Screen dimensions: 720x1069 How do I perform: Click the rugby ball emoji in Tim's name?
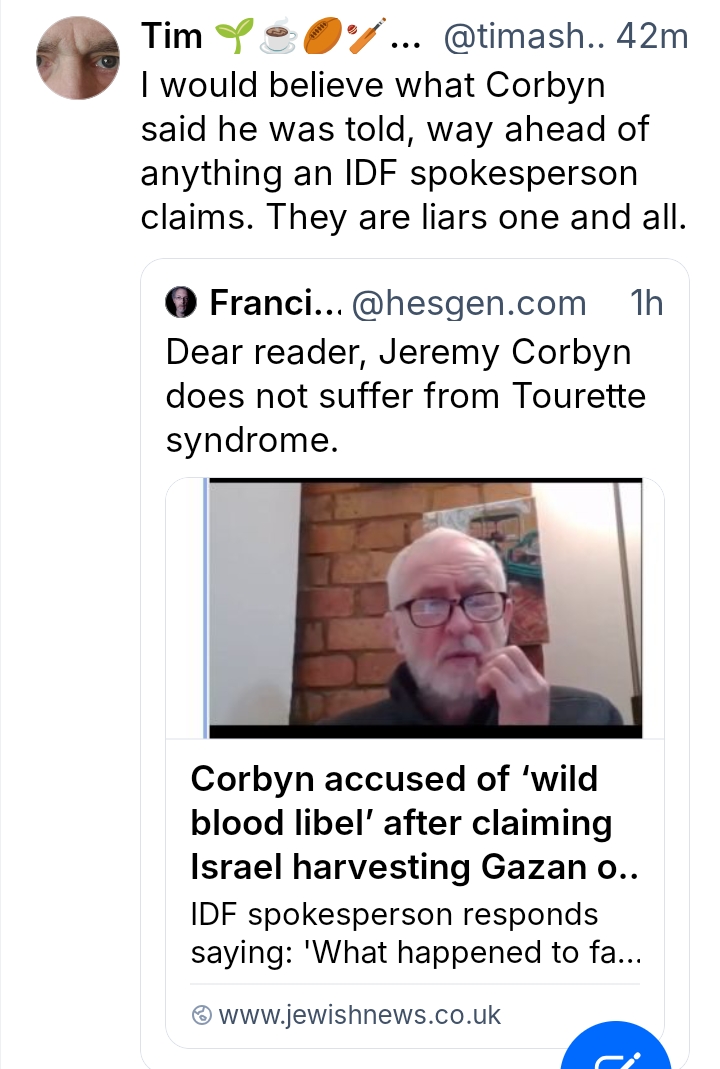click(x=318, y=37)
